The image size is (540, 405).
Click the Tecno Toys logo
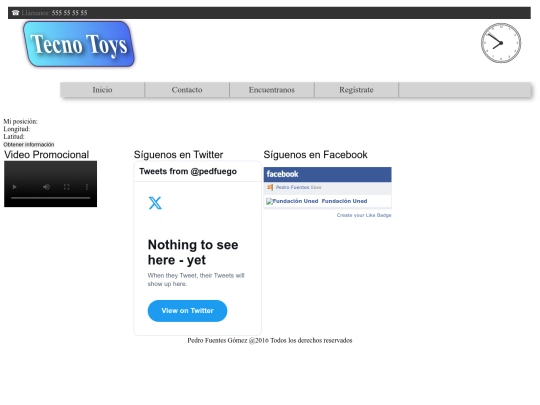(x=79, y=44)
